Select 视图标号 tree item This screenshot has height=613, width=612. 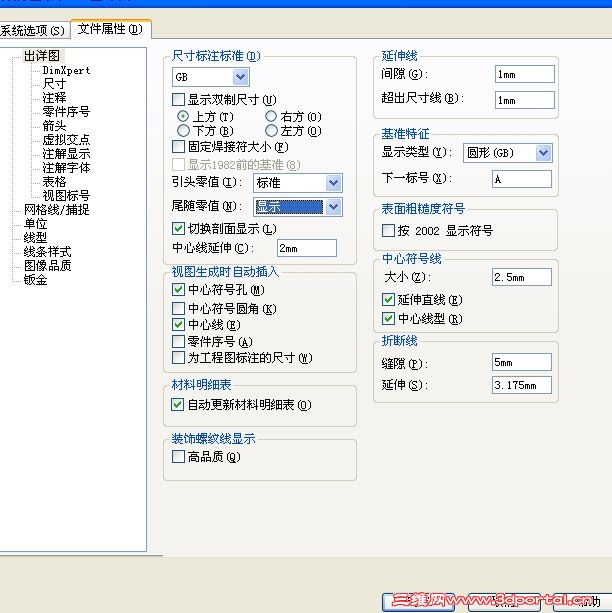66,195
